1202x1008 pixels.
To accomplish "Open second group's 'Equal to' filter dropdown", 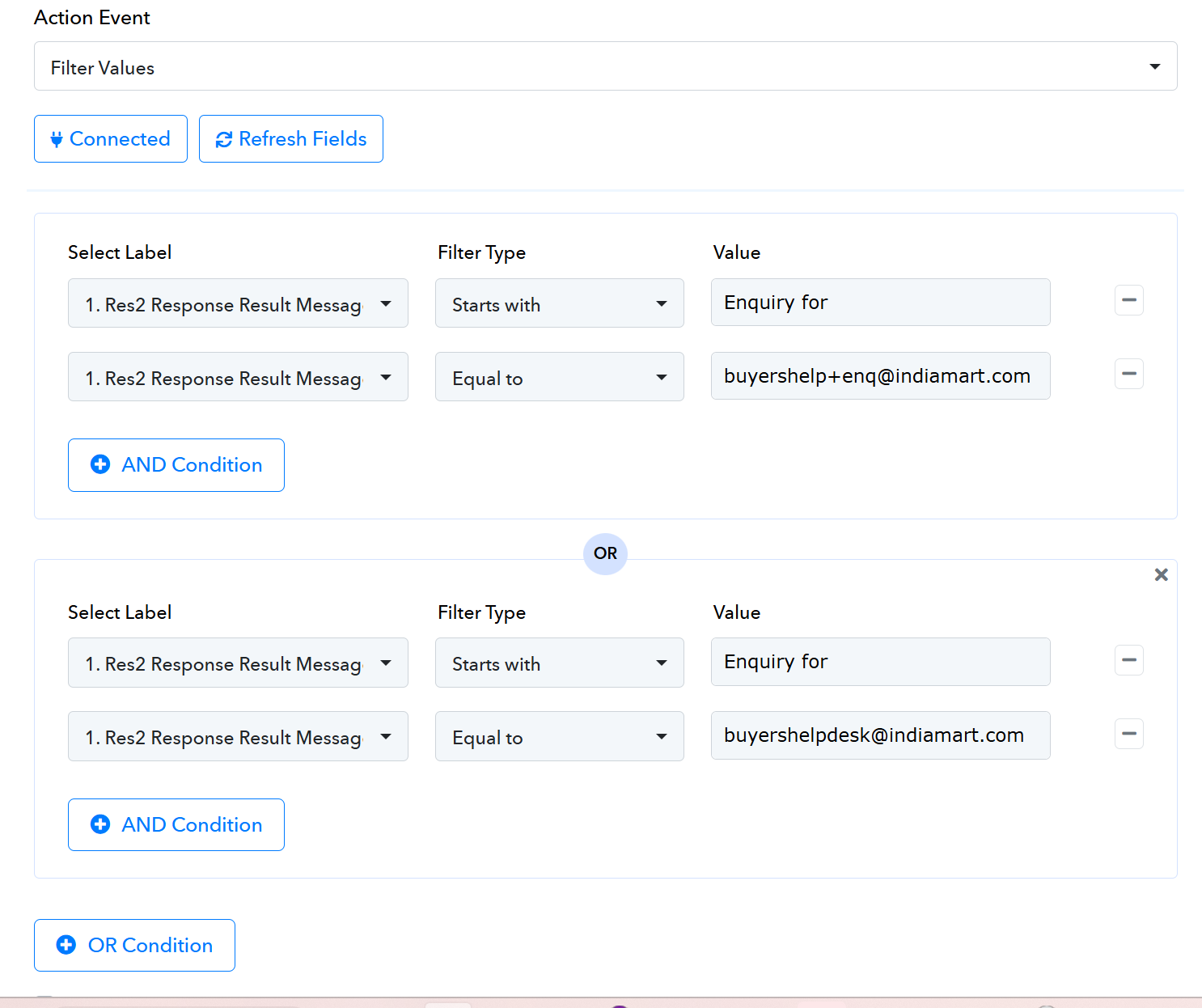I will click(x=559, y=737).
